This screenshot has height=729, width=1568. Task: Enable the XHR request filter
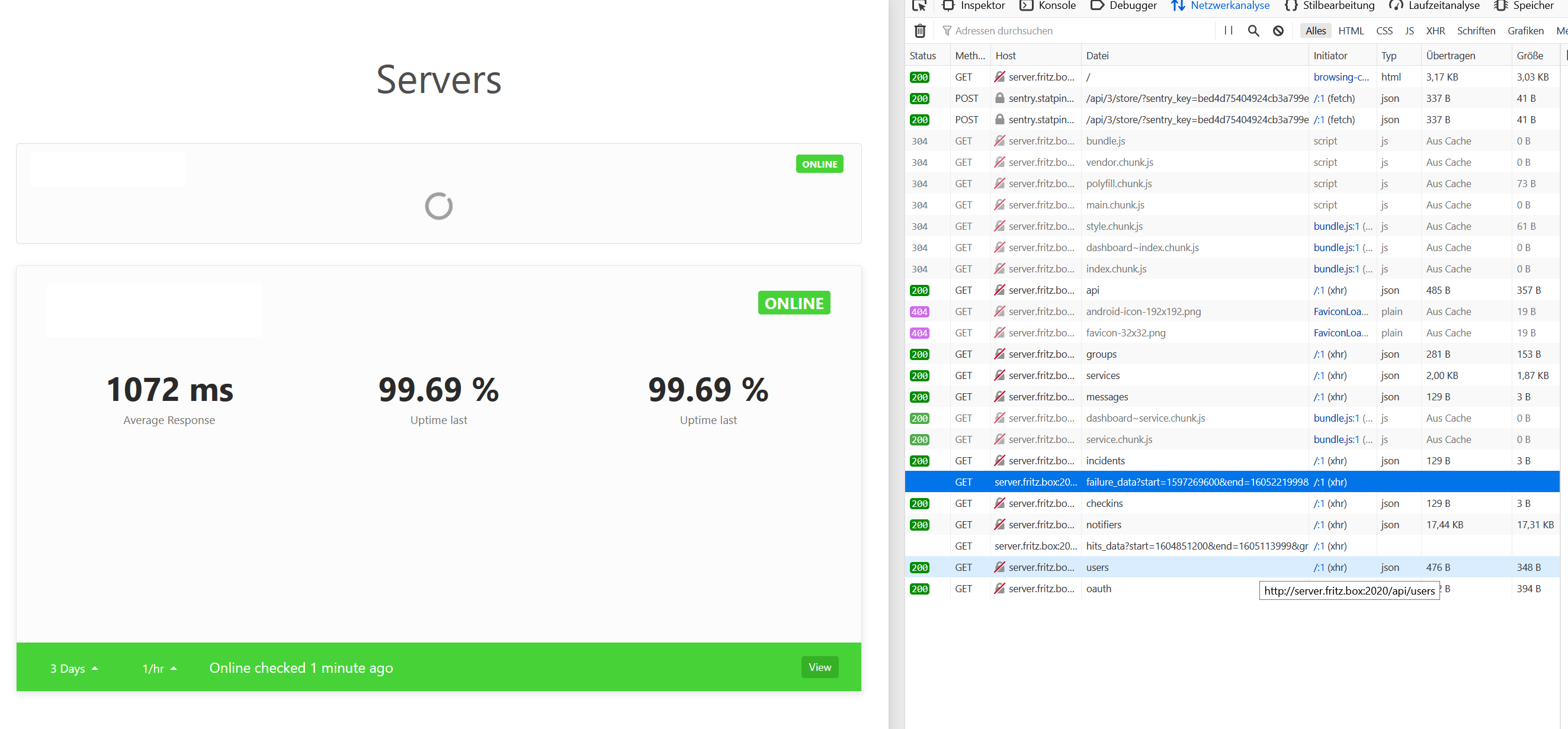point(1436,30)
